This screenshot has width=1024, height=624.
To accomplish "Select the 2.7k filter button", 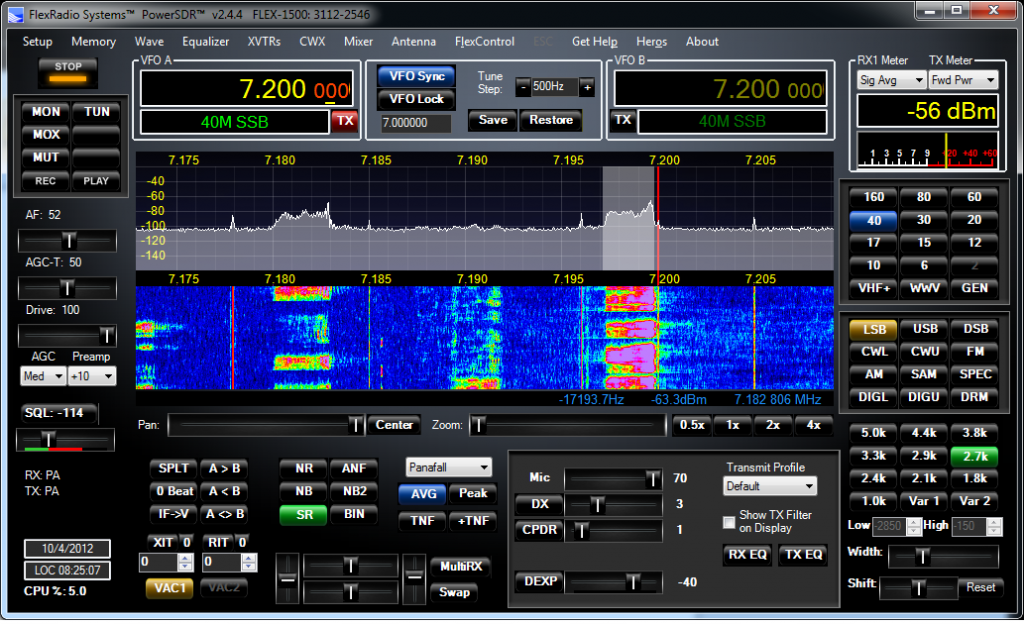I will [974, 456].
